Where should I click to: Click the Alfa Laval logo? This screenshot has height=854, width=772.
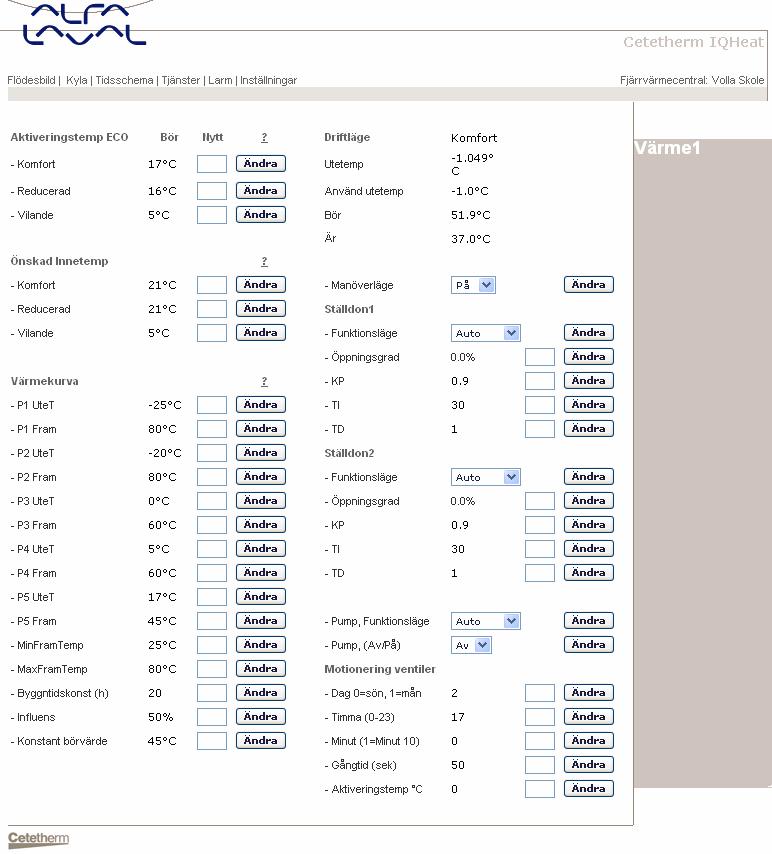tap(84, 24)
